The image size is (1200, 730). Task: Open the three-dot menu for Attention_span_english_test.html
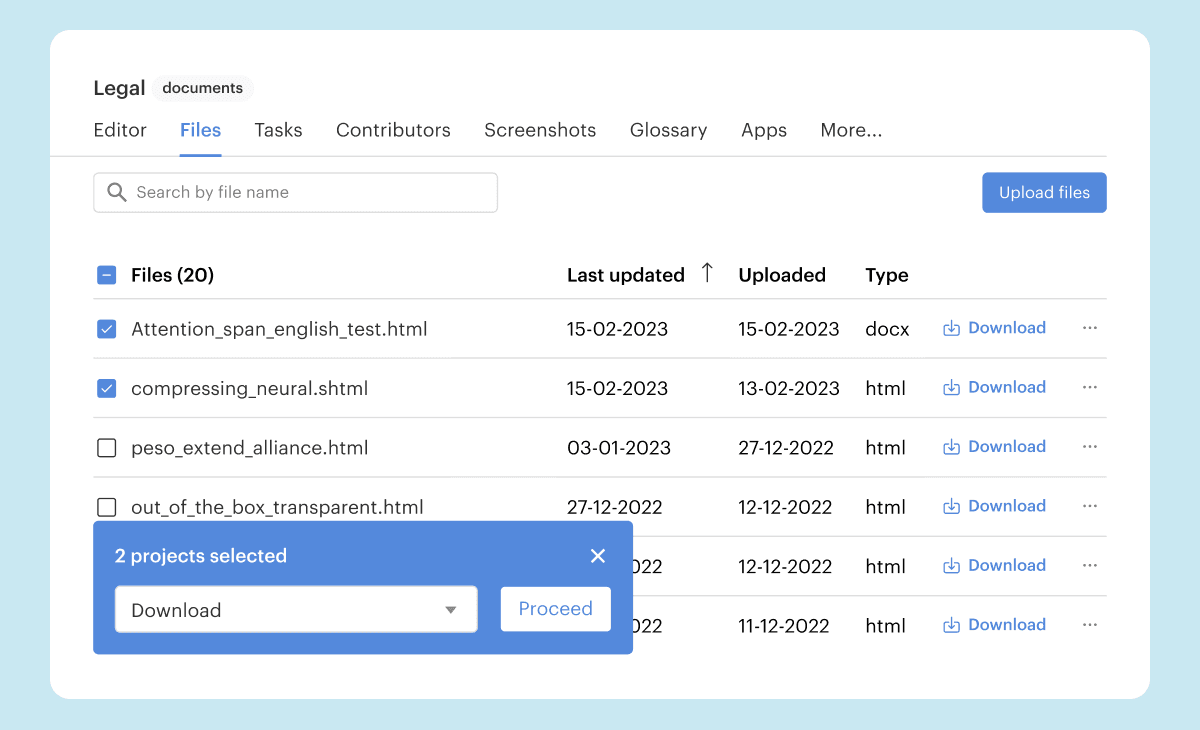click(x=1090, y=328)
